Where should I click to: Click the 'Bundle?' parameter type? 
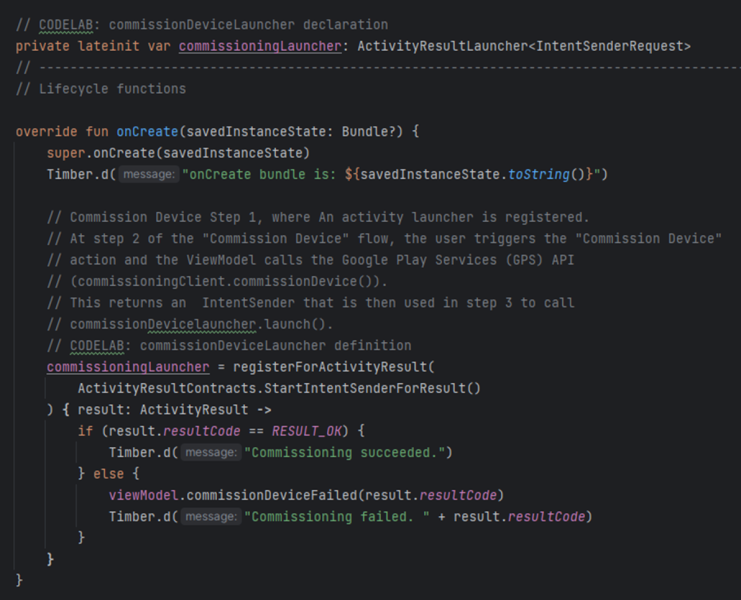pos(369,131)
